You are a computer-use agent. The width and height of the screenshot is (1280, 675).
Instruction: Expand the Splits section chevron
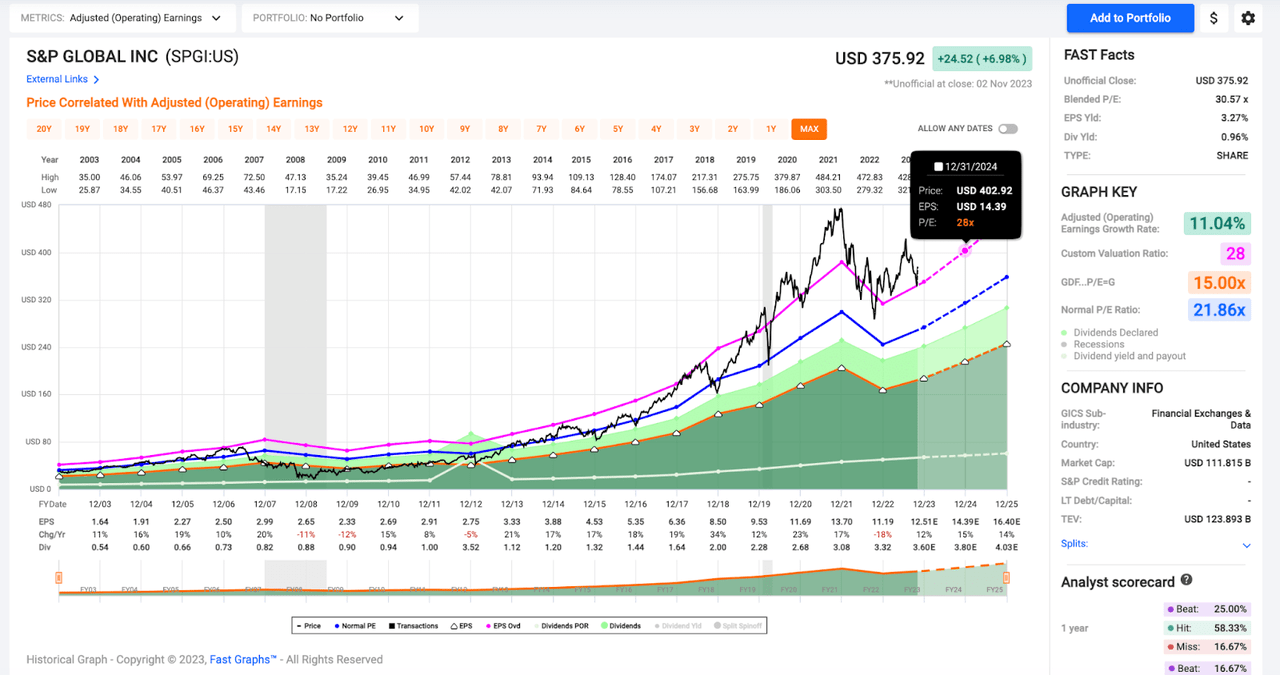(1245, 544)
